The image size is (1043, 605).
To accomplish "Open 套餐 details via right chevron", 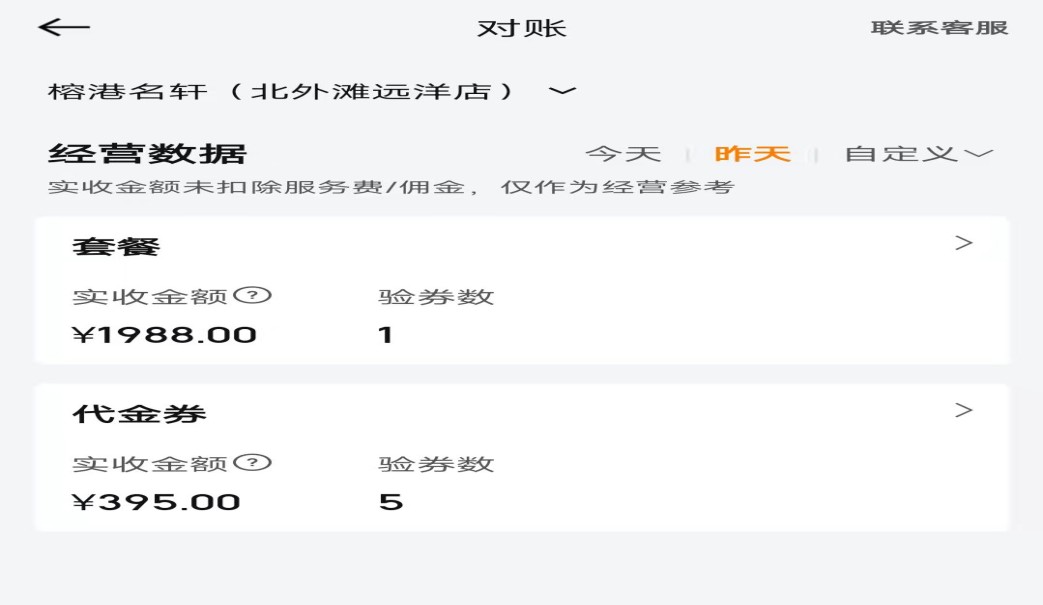I will [x=963, y=243].
